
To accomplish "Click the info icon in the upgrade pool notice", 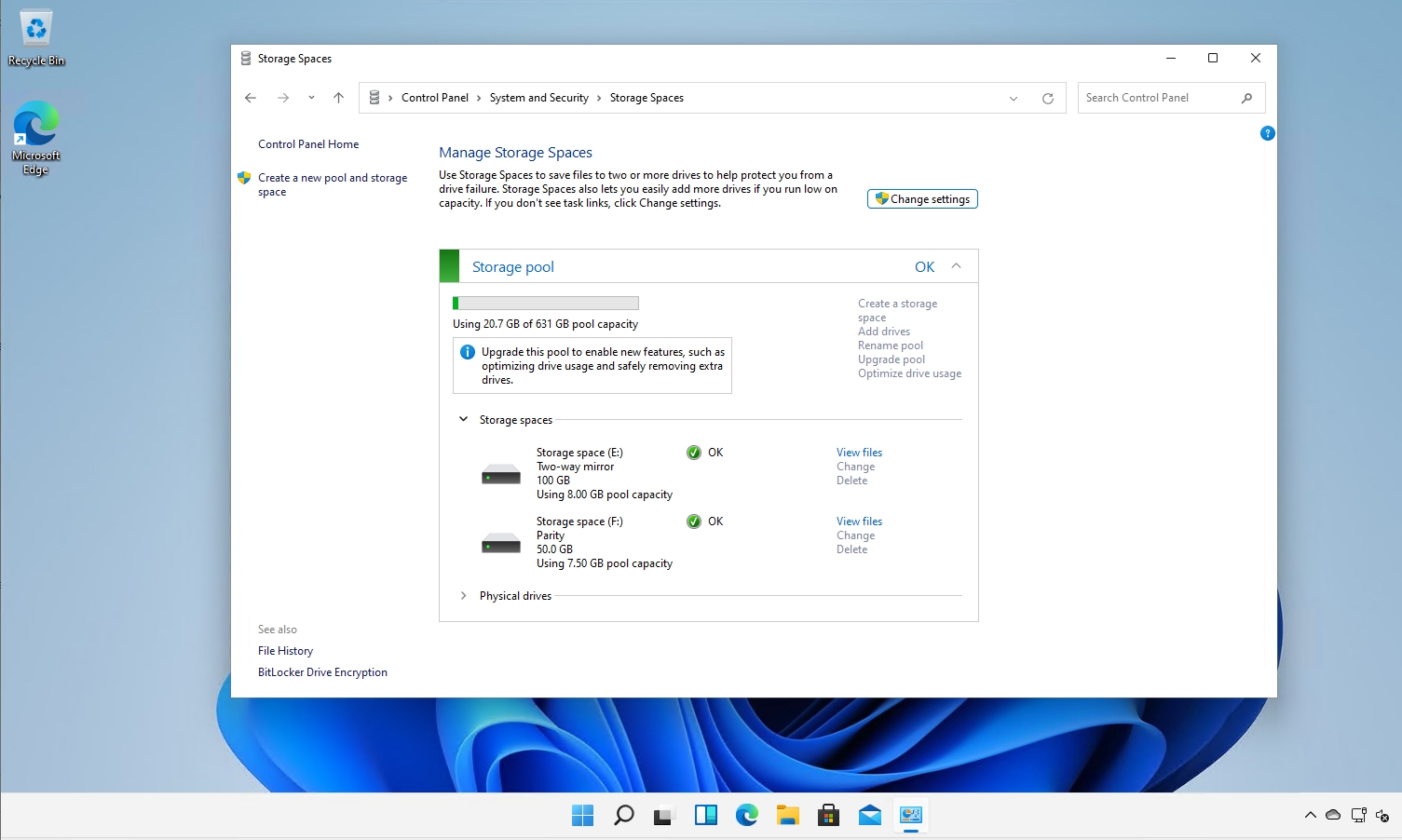I will 466,351.
